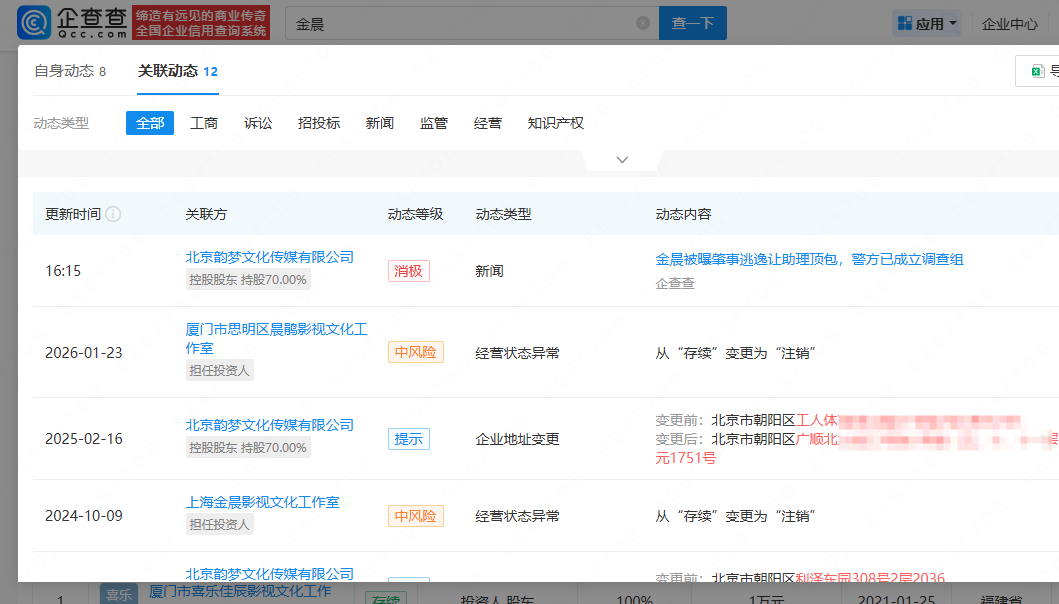Filter by 全部 dynamic type

coord(150,123)
